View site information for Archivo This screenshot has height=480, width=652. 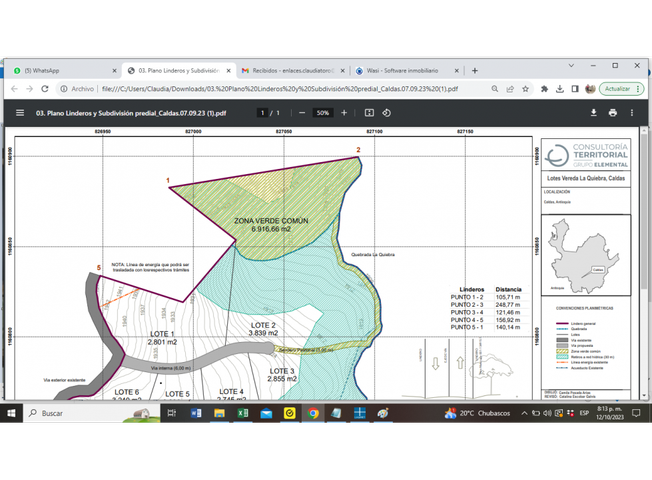coord(77,89)
